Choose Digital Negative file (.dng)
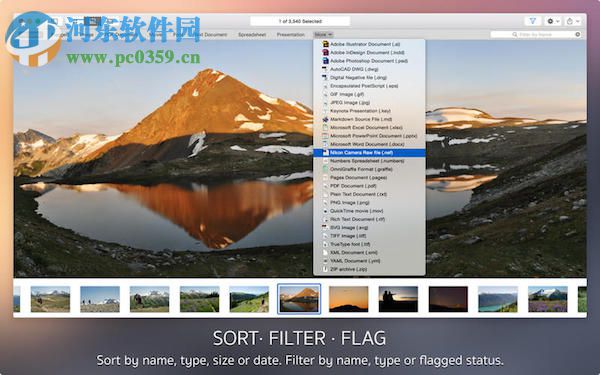Viewport: 600px width, 375px height. tap(369, 78)
